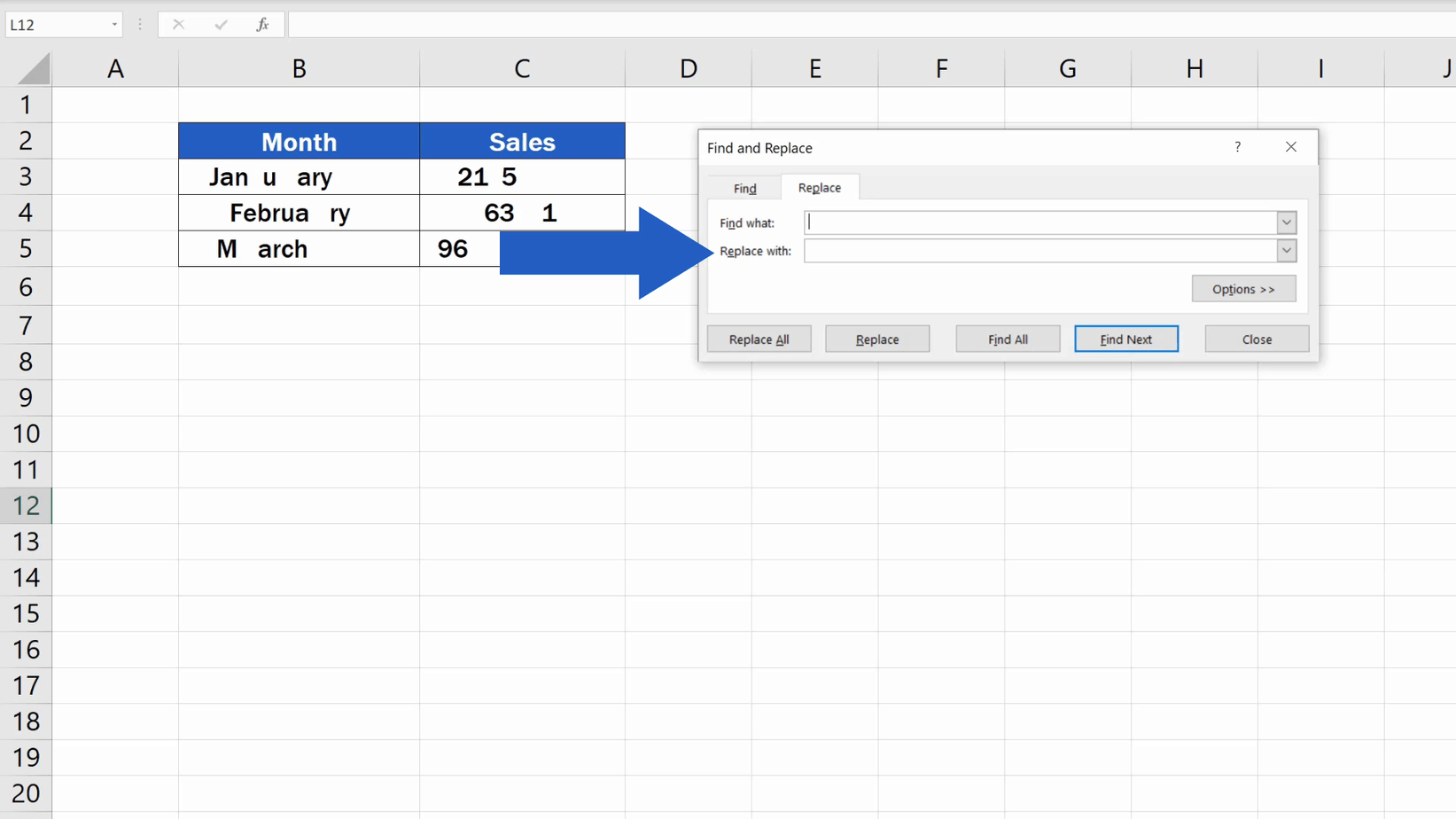Open the Name Box dropdown arrow
1456x819 pixels.
coord(114,25)
